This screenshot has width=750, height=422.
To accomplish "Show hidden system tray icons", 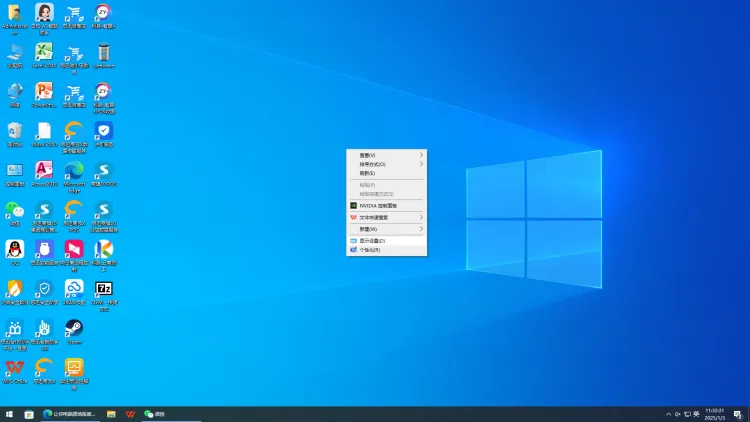I will tap(668, 414).
